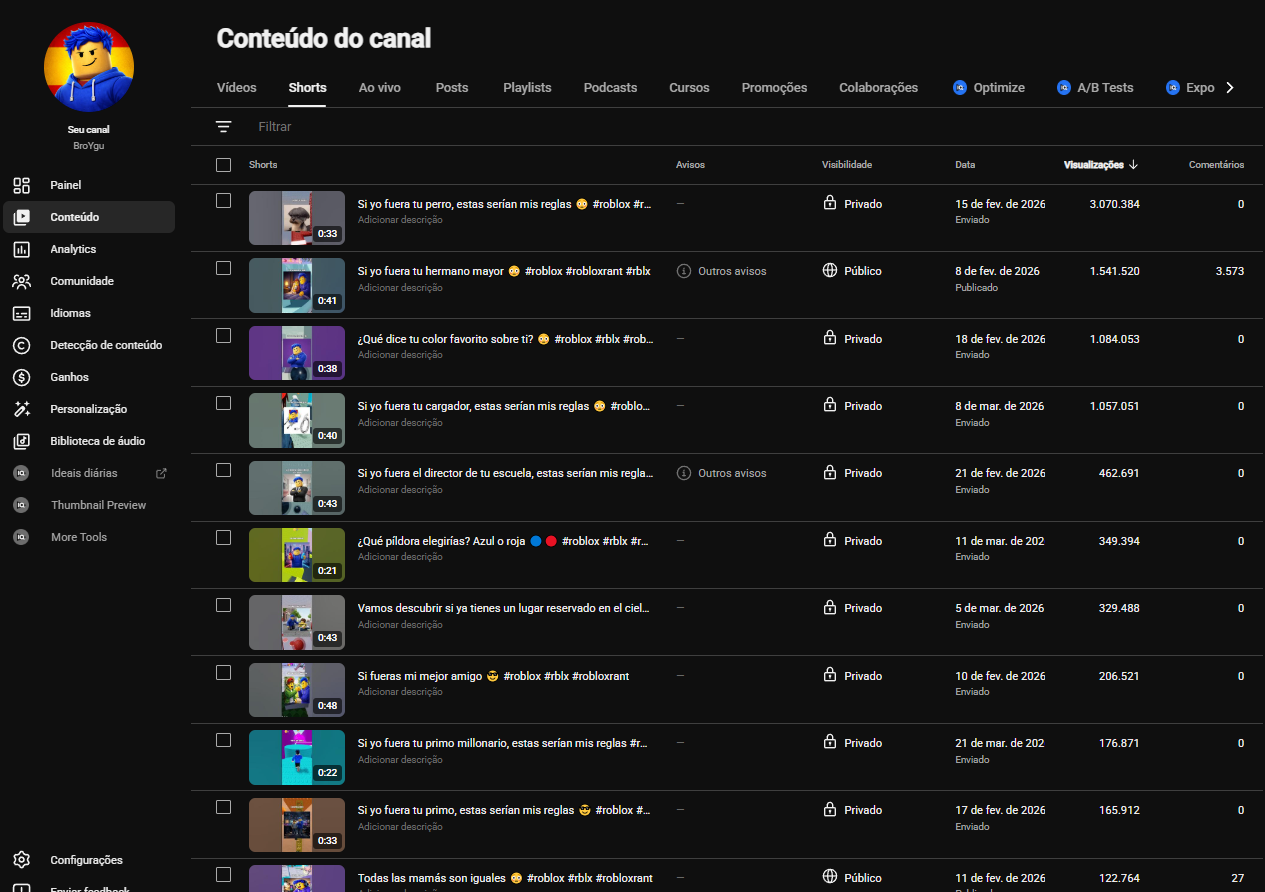Open the Configurações gear icon
This screenshot has height=892, width=1265.
tap(22, 860)
